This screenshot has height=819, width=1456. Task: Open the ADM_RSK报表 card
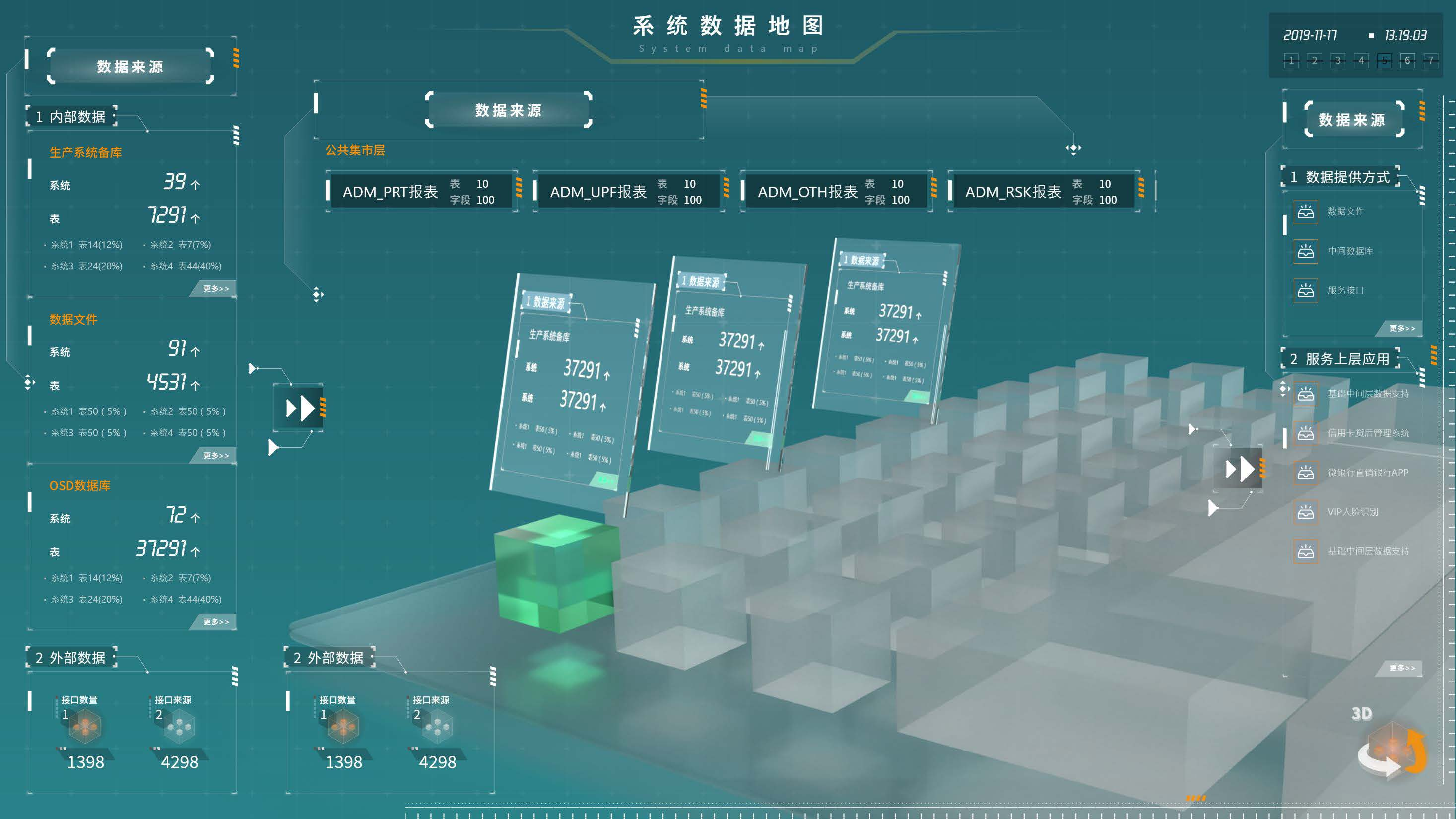(x=1044, y=192)
